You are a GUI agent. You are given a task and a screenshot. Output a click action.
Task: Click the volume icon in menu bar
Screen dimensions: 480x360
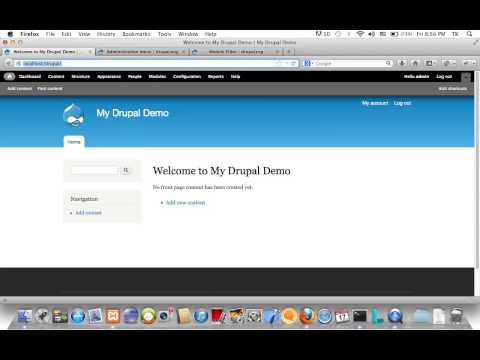click(372, 34)
